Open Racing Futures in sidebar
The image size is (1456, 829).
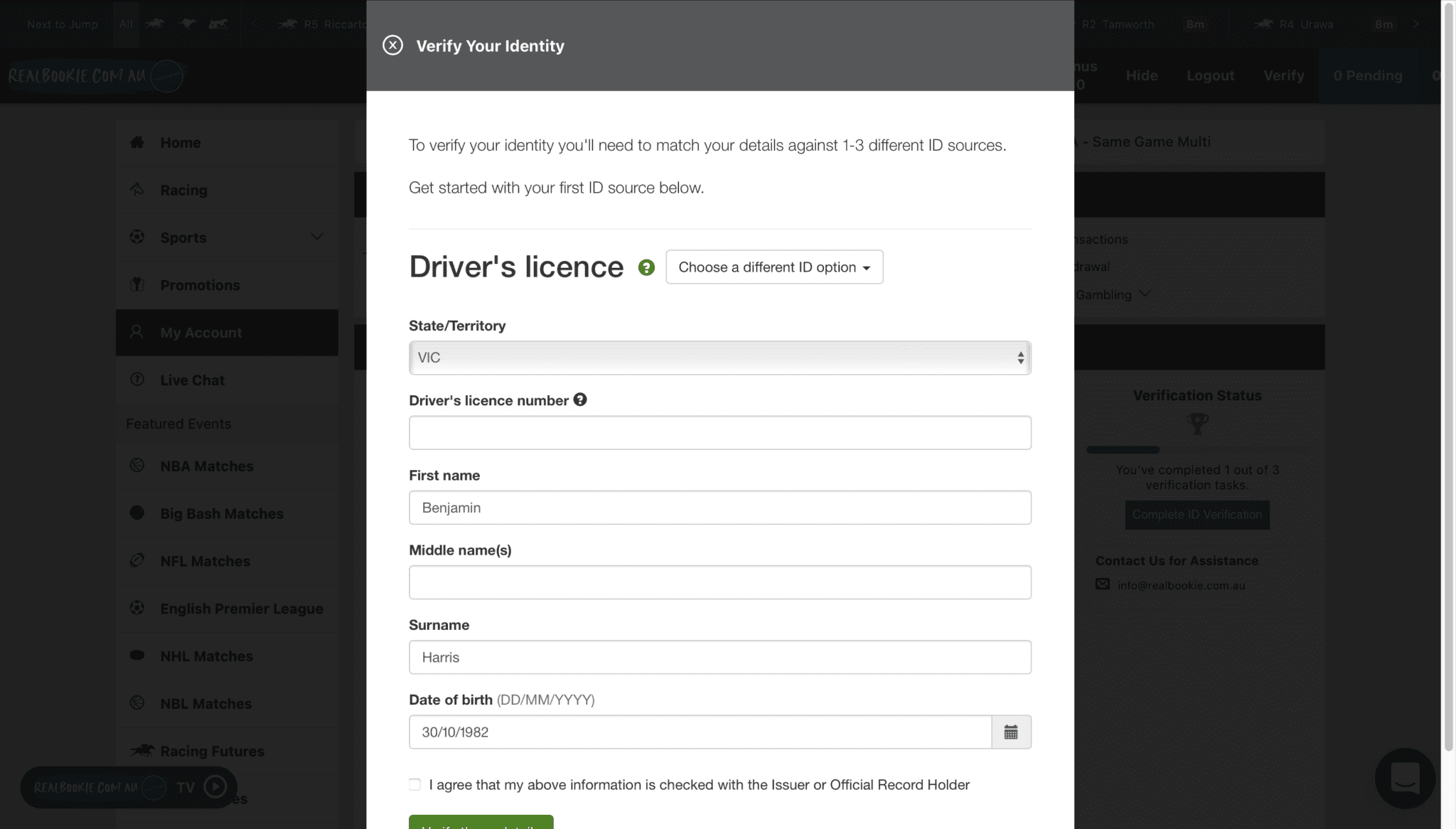227,751
